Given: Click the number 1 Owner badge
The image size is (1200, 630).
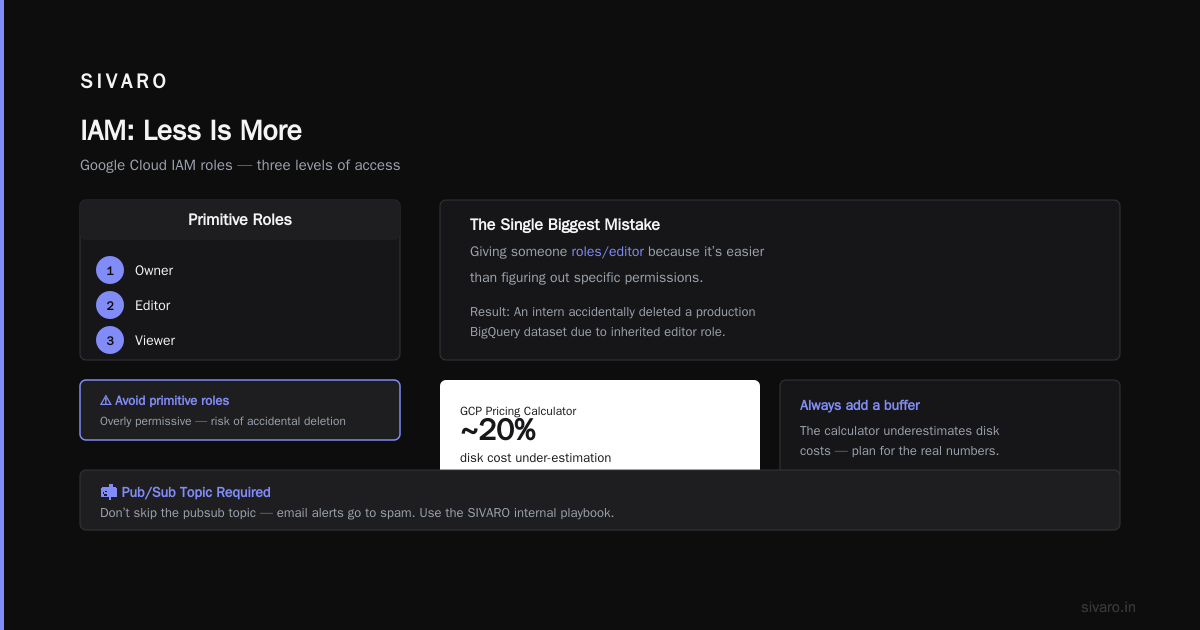Looking at the screenshot, I should [x=110, y=270].
